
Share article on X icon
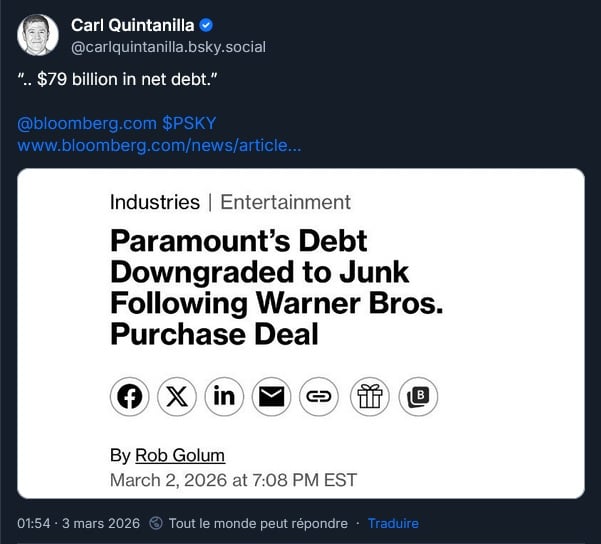tap(177, 397)
